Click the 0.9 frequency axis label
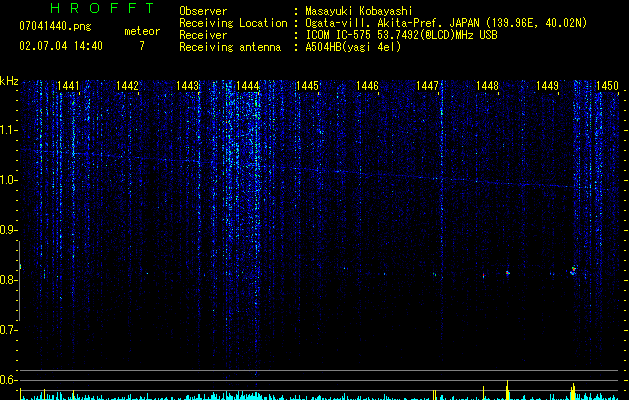Image resolution: width=629 pixels, height=400 pixels. [8, 230]
